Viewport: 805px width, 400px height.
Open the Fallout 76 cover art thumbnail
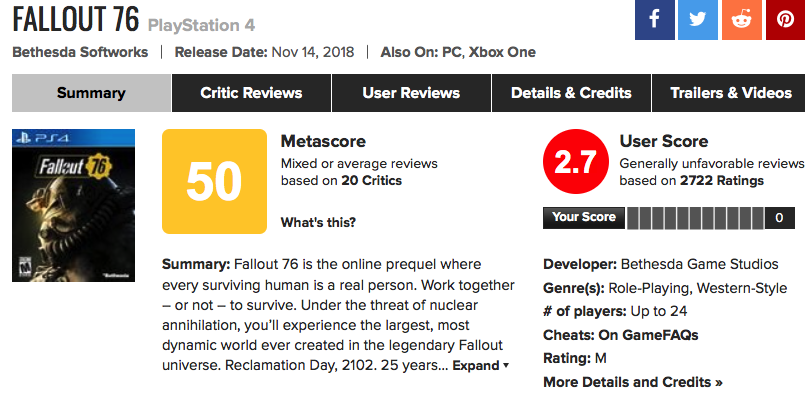click(73, 205)
